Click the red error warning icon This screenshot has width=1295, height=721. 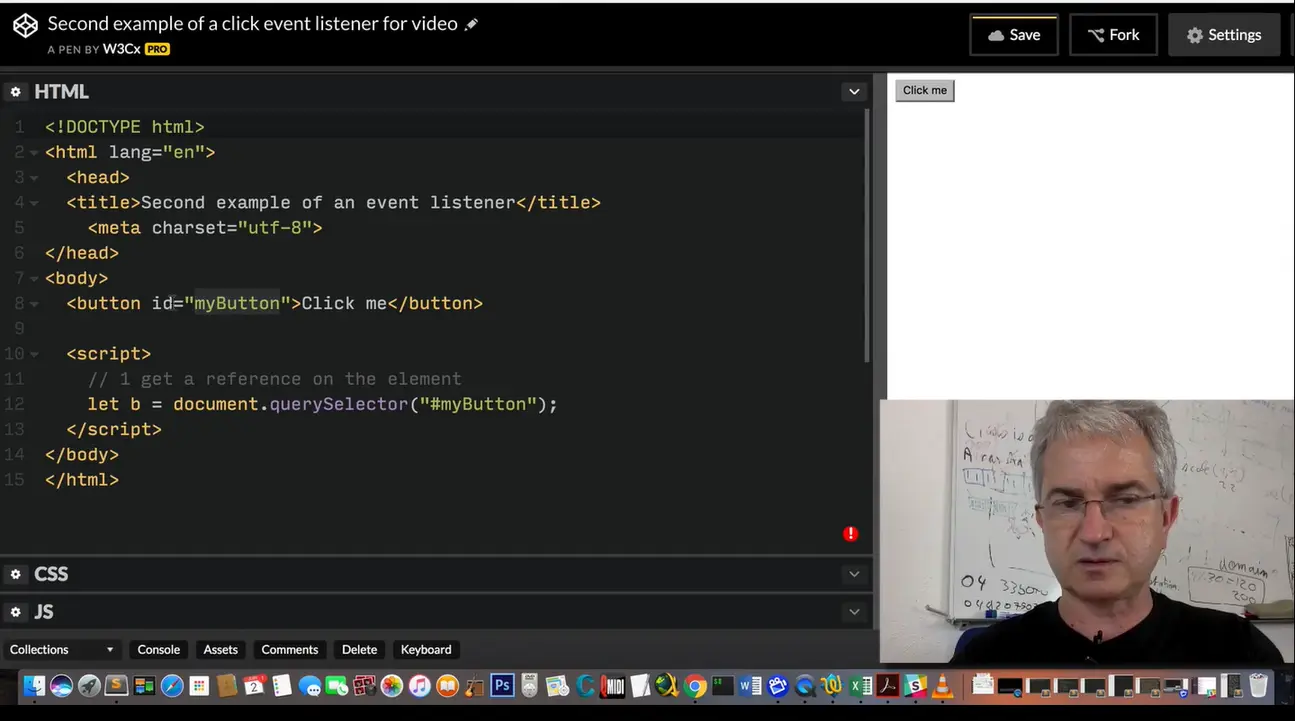850,534
